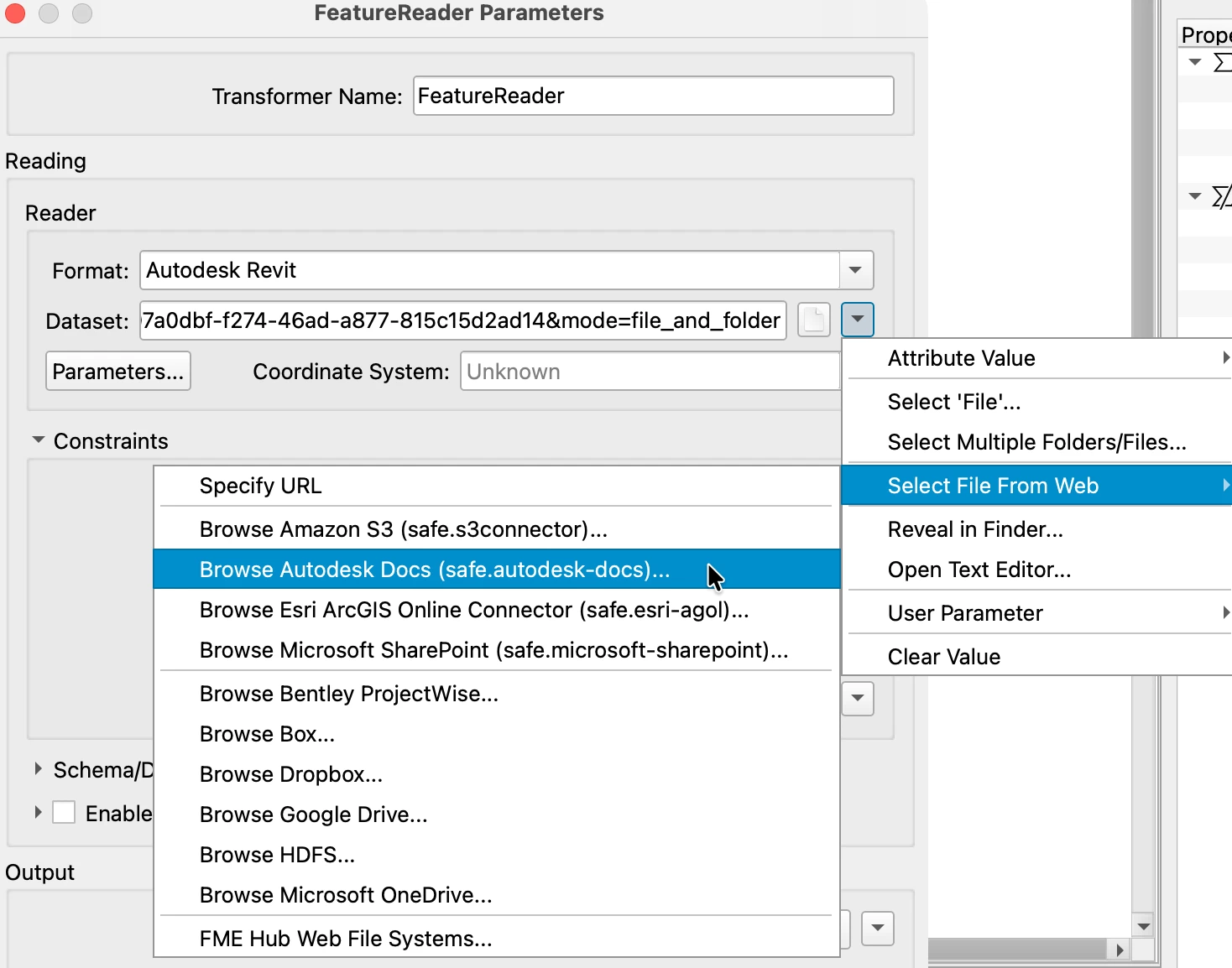Collapse first sigma group in properties panel
Image resolution: width=1232 pixels, height=968 pixels.
1195,62
